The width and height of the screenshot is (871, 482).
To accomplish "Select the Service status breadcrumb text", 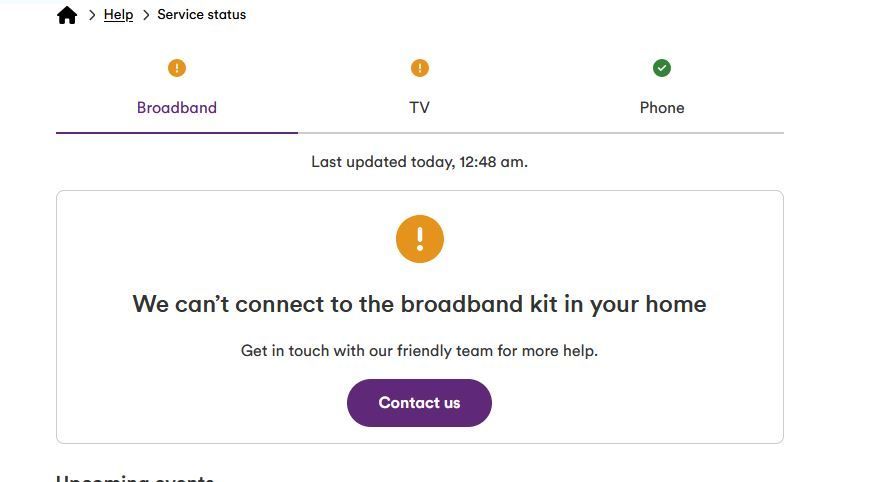I will coord(202,14).
